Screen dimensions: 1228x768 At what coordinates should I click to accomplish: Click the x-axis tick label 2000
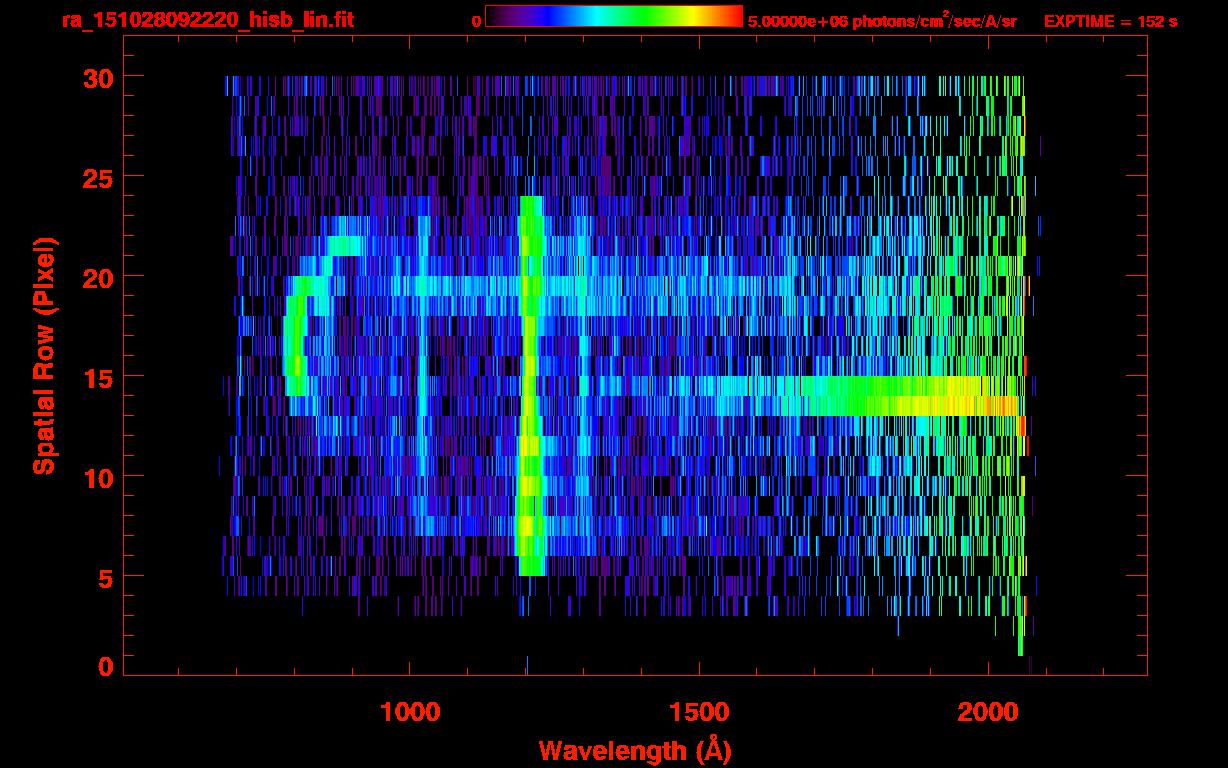click(x=988, y=711)
